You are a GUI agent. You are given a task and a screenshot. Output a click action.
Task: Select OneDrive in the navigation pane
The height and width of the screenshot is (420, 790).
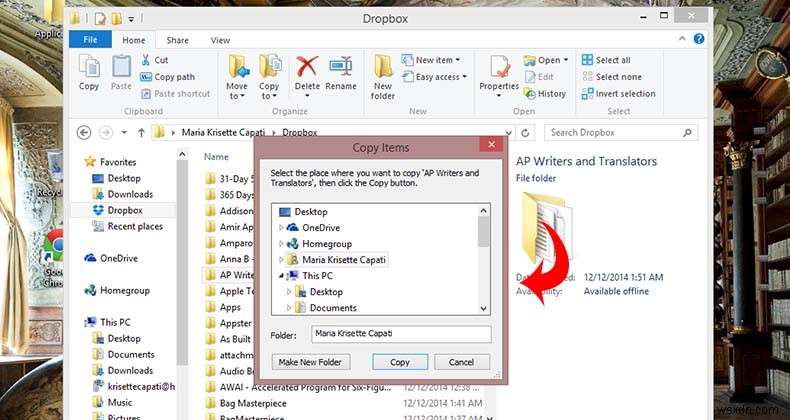point(111,258)
